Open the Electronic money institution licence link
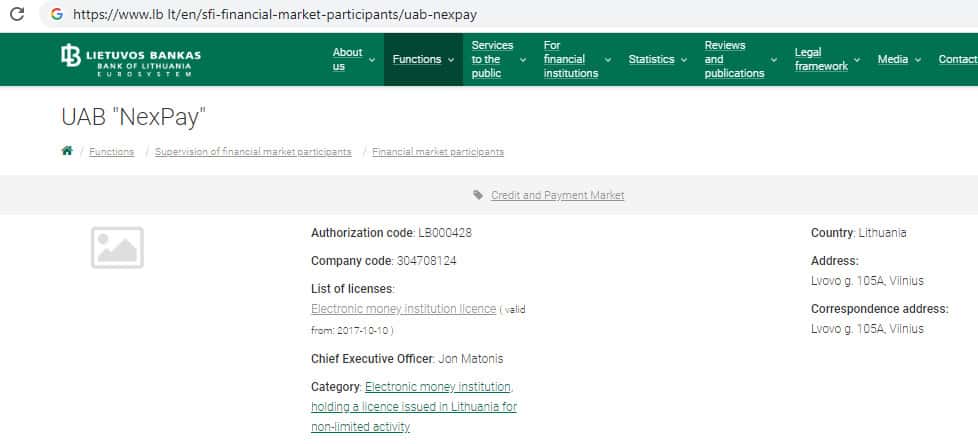 (x=403, y=309)
